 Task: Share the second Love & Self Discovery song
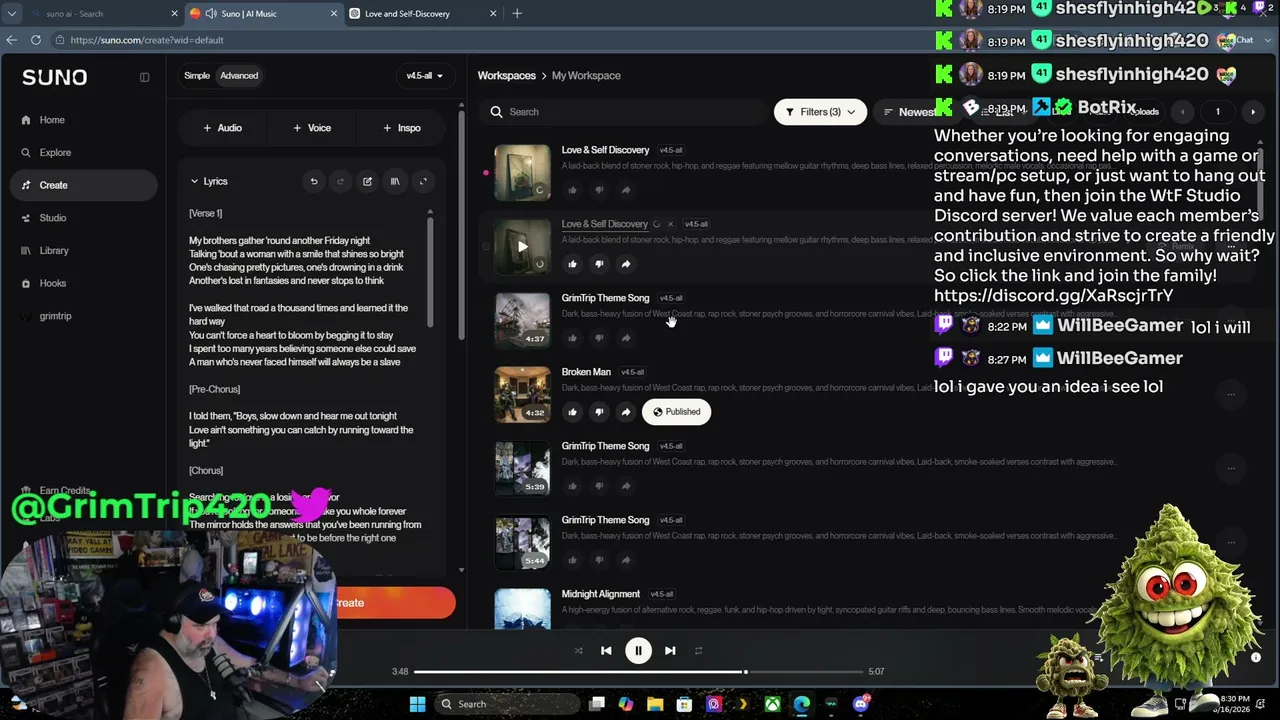point(626,264)
